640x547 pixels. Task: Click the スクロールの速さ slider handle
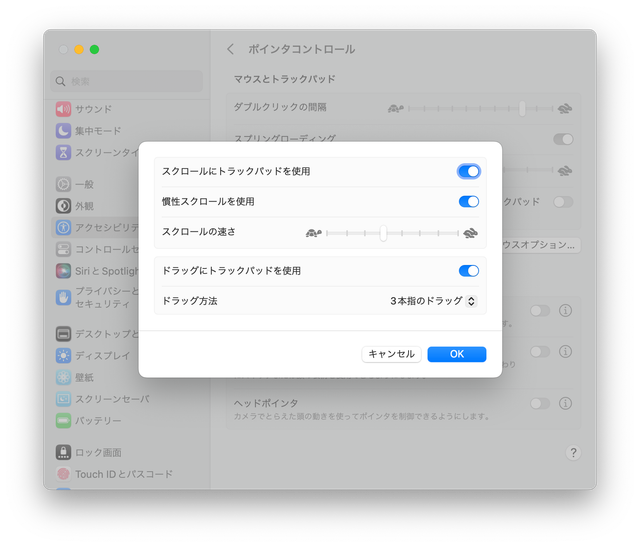point(383,233)
